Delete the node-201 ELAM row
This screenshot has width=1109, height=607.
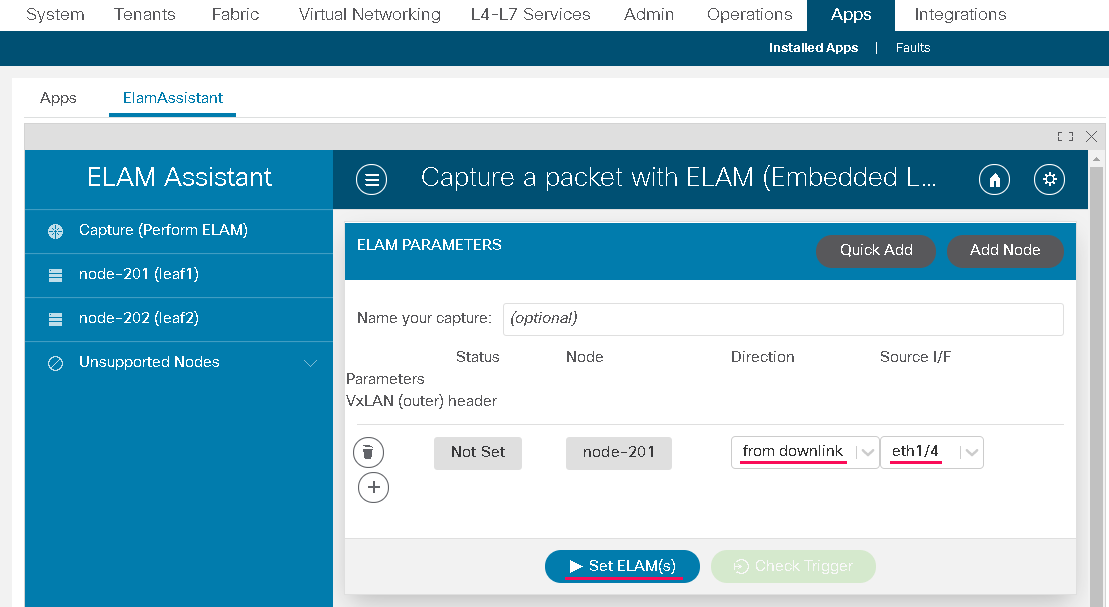pos(368,452)
